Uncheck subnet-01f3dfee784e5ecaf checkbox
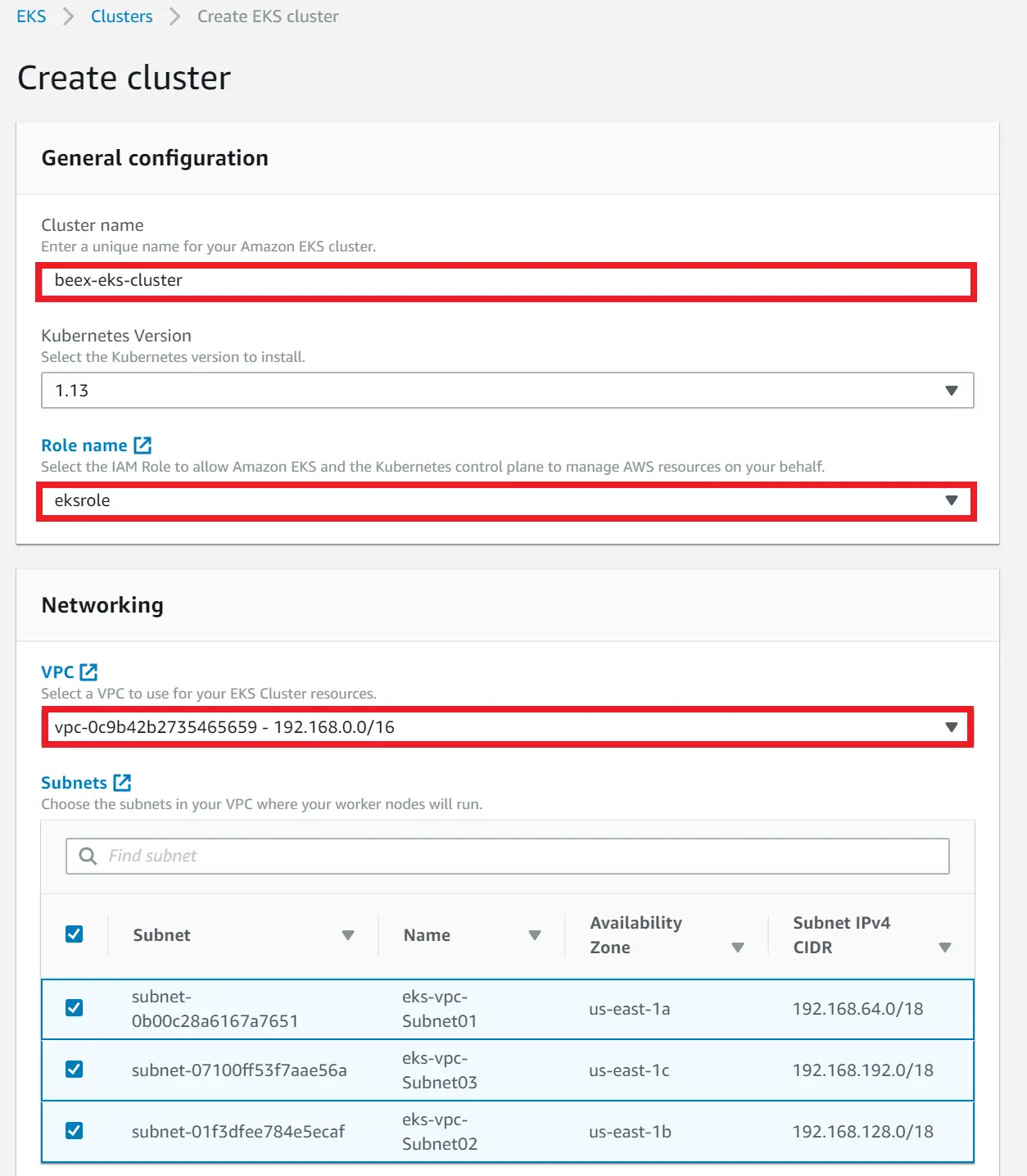 point(75,1131)
